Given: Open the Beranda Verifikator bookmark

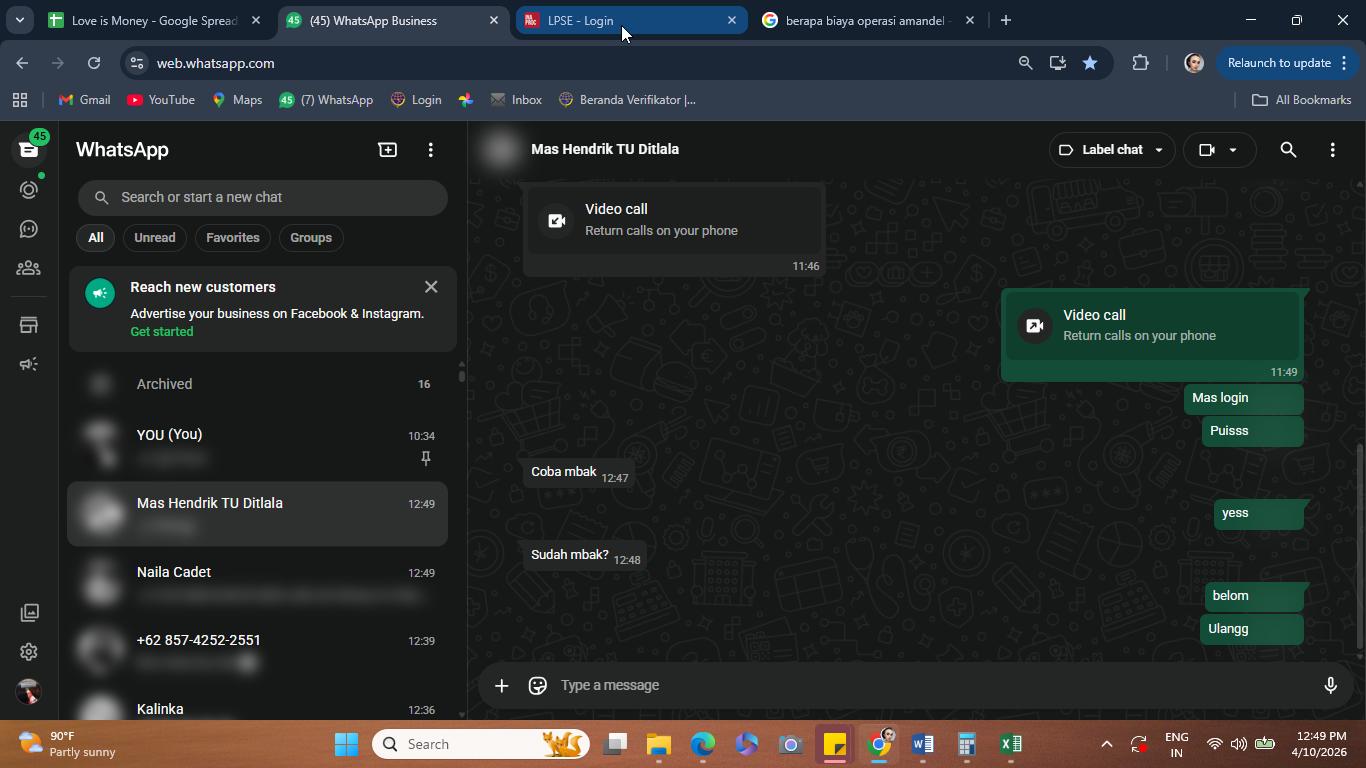Looking at the screenshot, I should click(627, 100).
